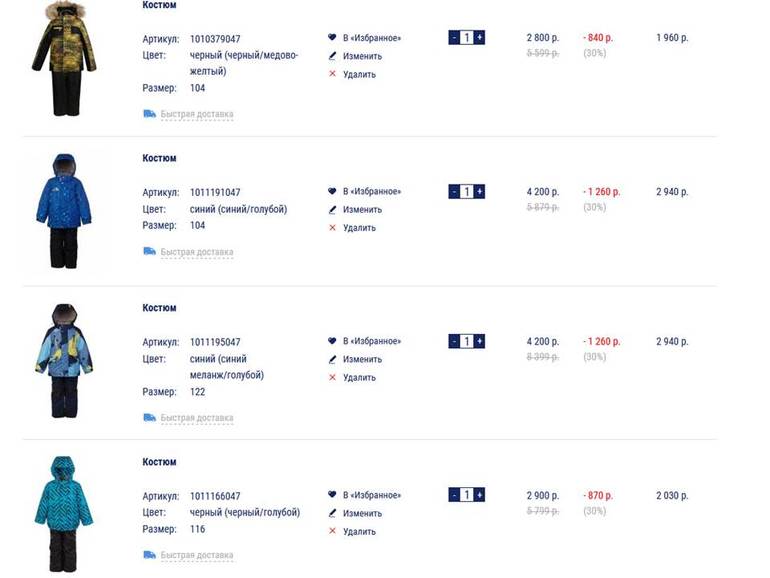Click "Удалить" for blue suit 1011191047
770x578 pixels.
point(359,228)
